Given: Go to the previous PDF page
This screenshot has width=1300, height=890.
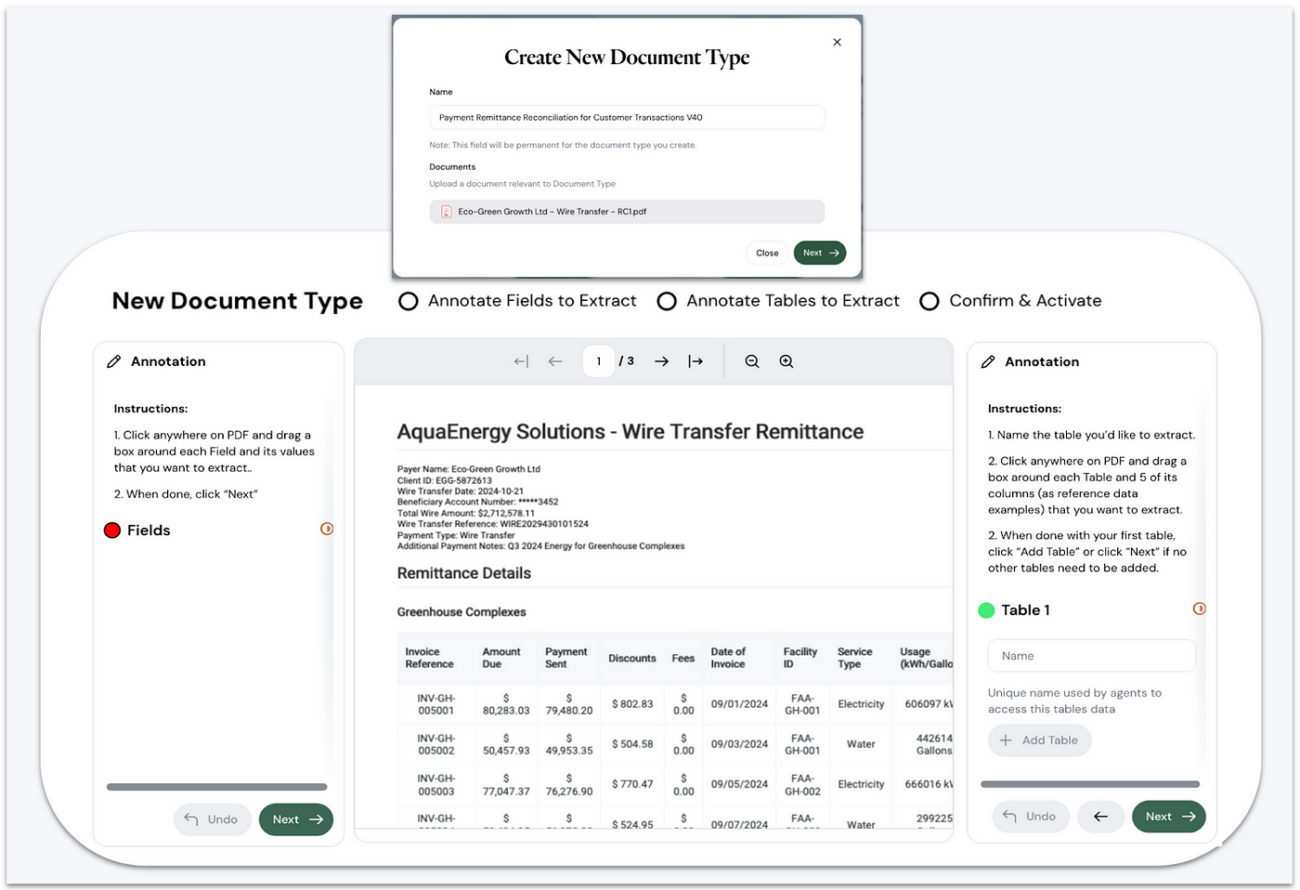Looking at the screenshot, I should (x=555, y=361).
